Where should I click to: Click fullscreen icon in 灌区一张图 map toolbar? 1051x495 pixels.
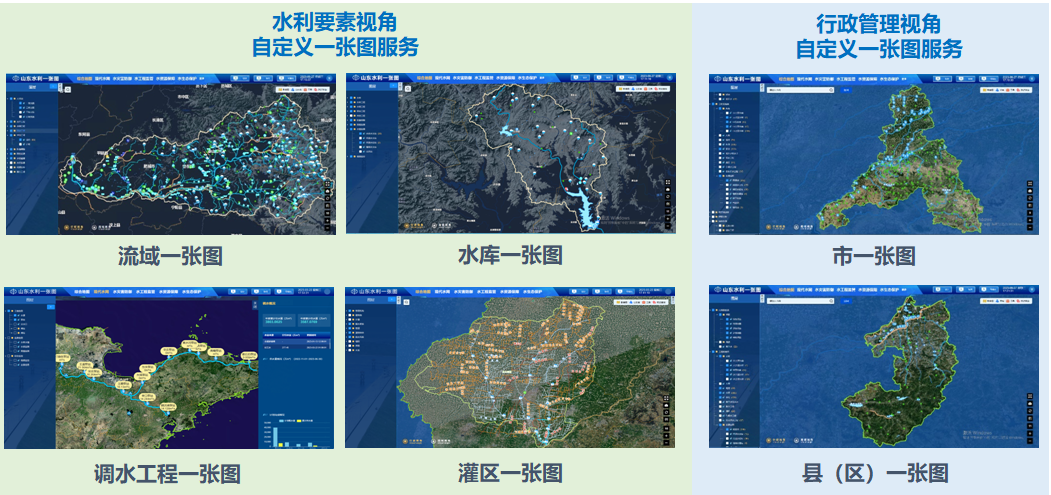tap(666, 398)
